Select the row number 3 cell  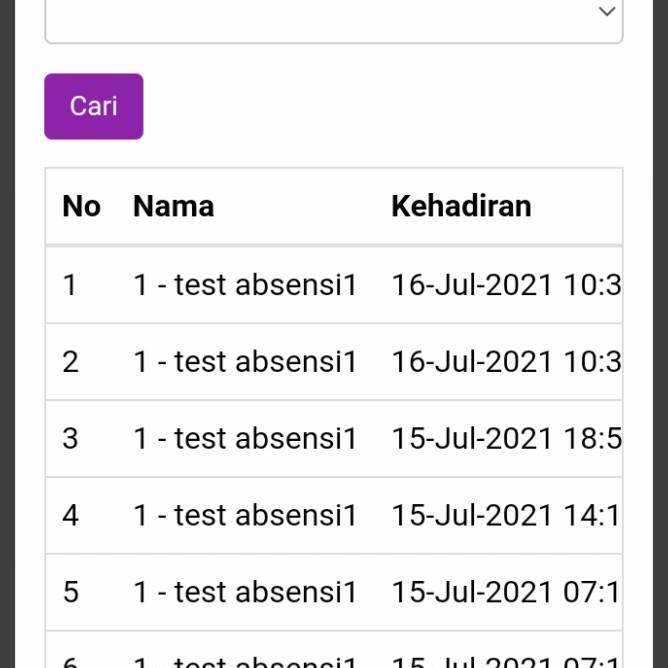(70, 438)
